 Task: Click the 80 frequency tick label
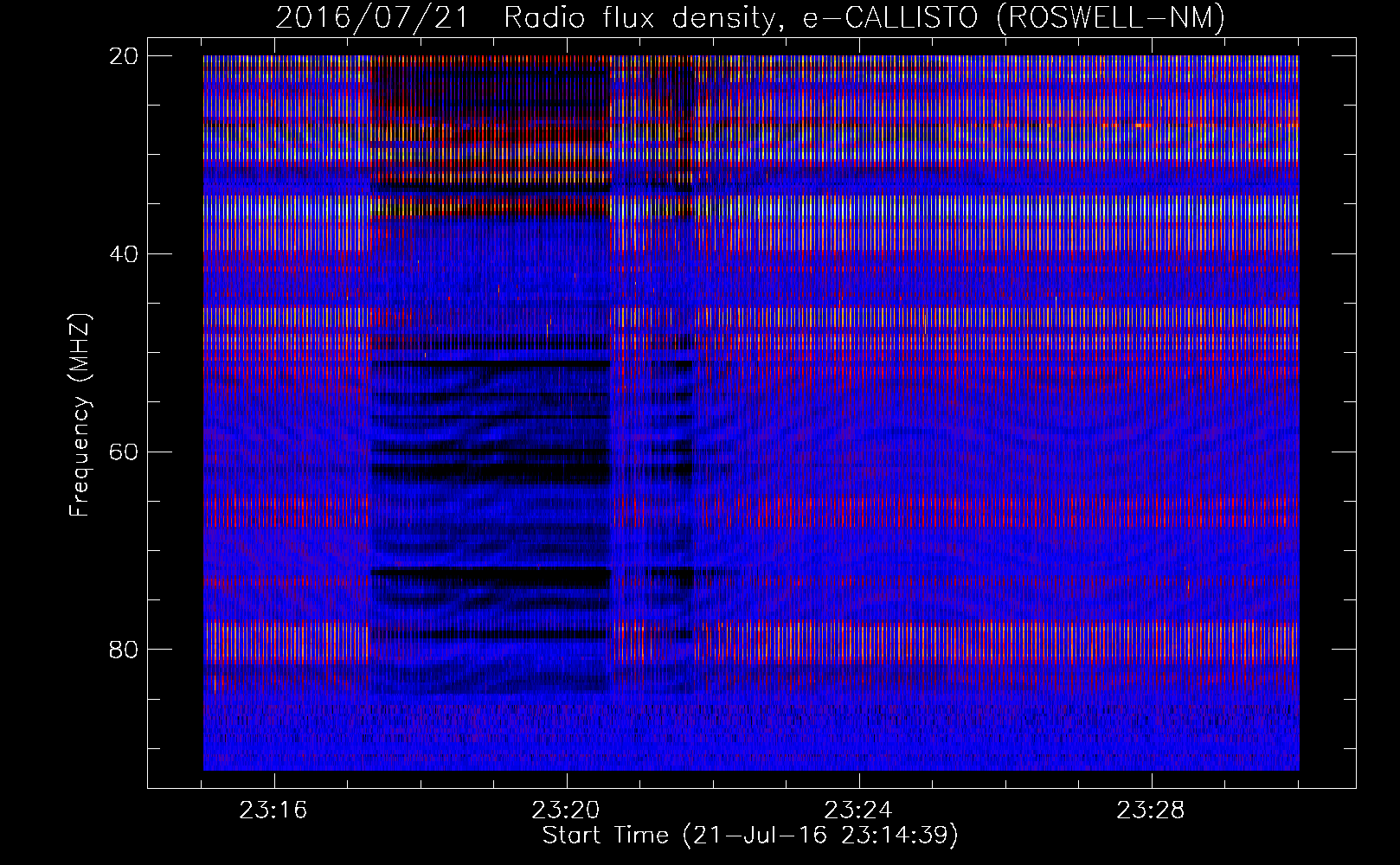125,650
